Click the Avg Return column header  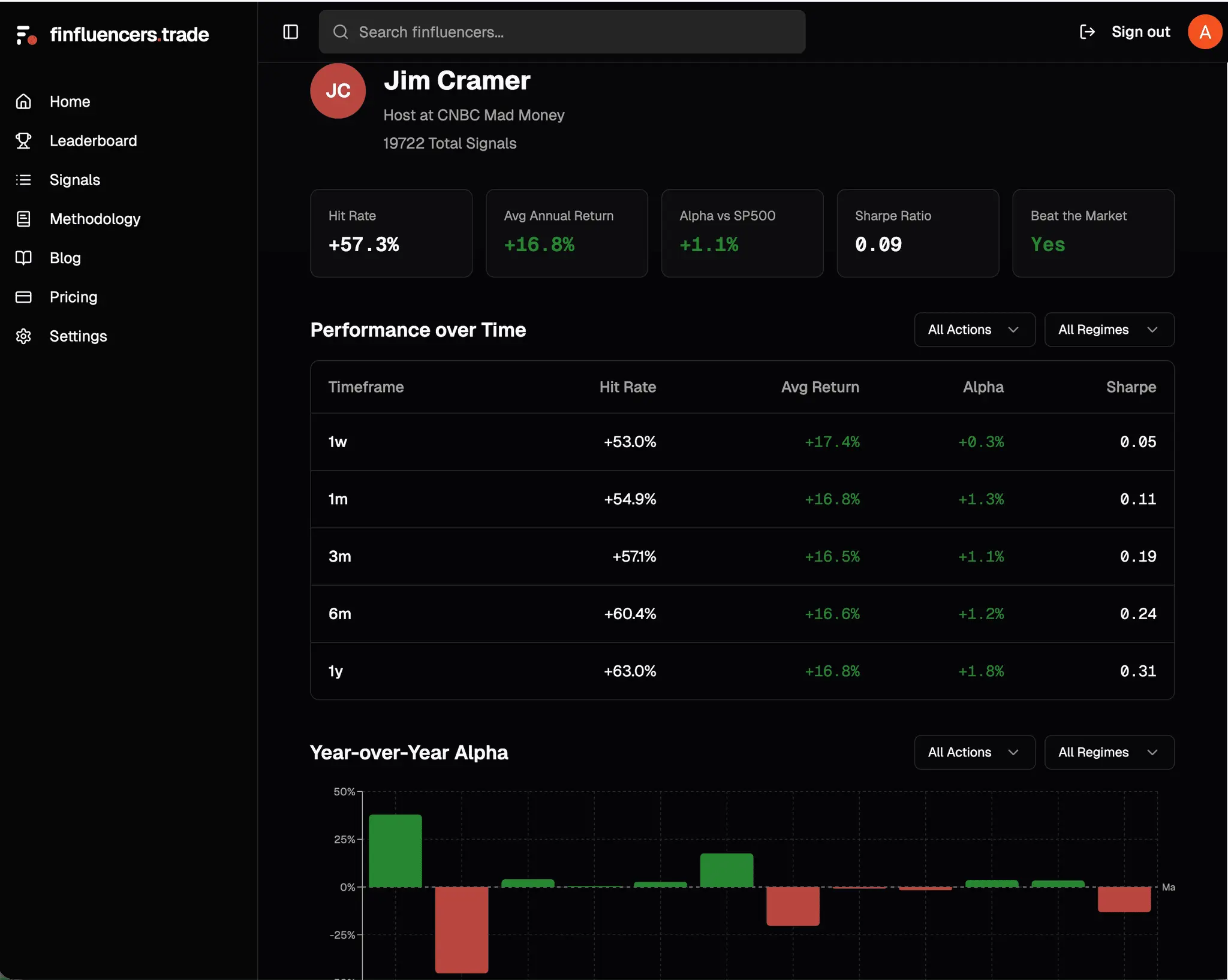[x=820, y=387]
